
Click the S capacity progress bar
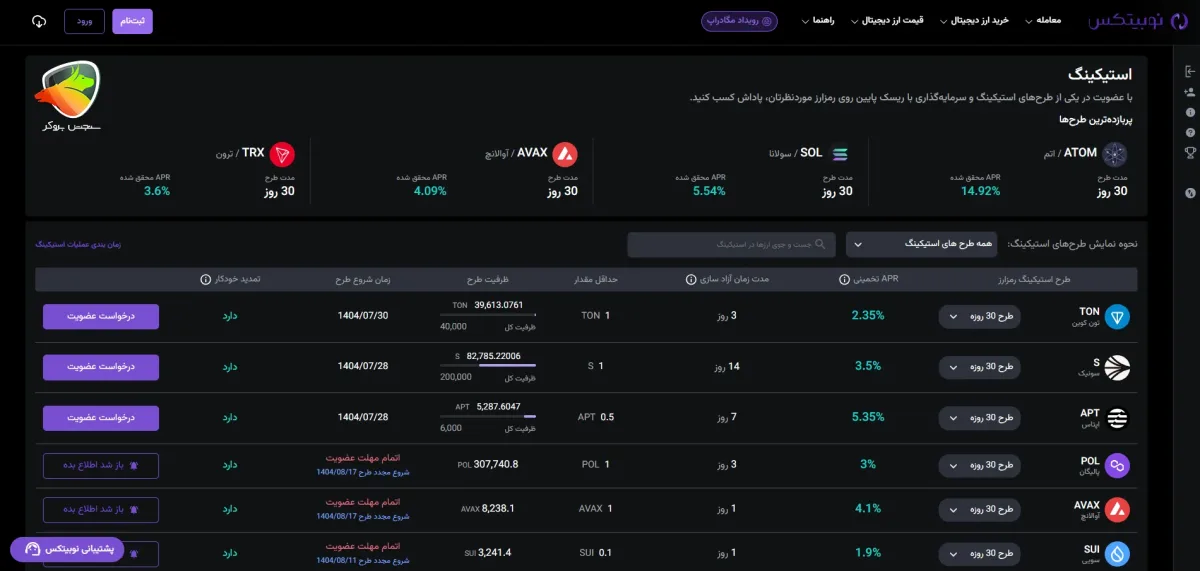(x=488, y=366)
